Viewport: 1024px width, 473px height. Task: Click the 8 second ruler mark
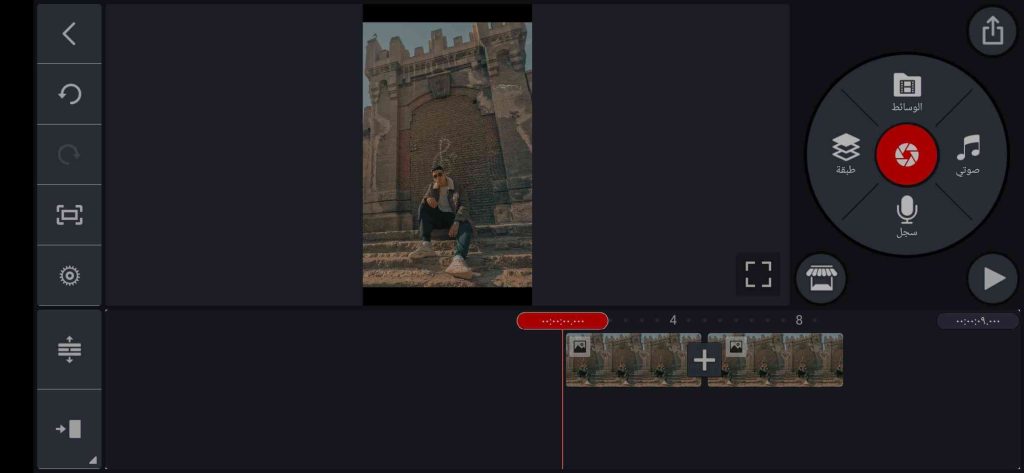pyautogui.click(x=799, y=320)
